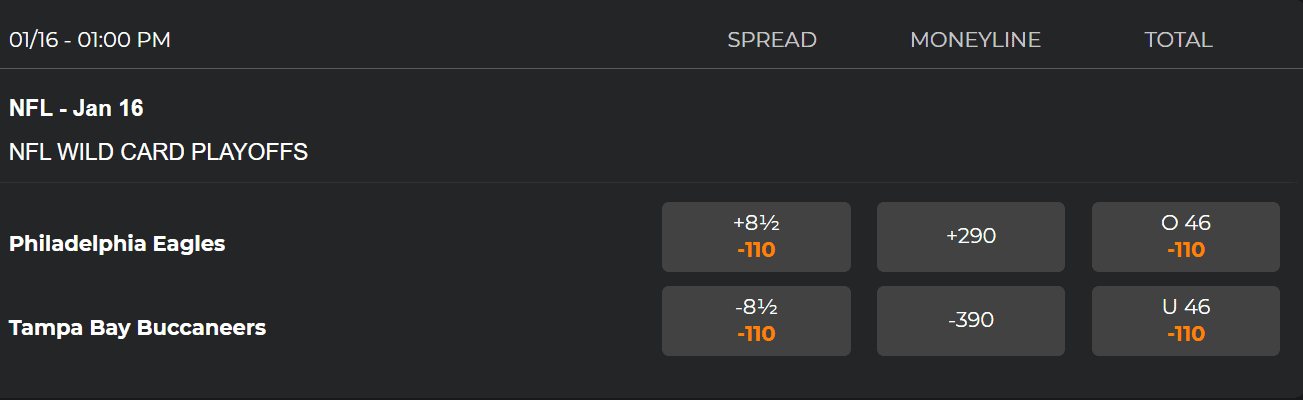Click orange -110 price under U 46
Viewport: 1303px width, 400px height.
(1186, 334)
